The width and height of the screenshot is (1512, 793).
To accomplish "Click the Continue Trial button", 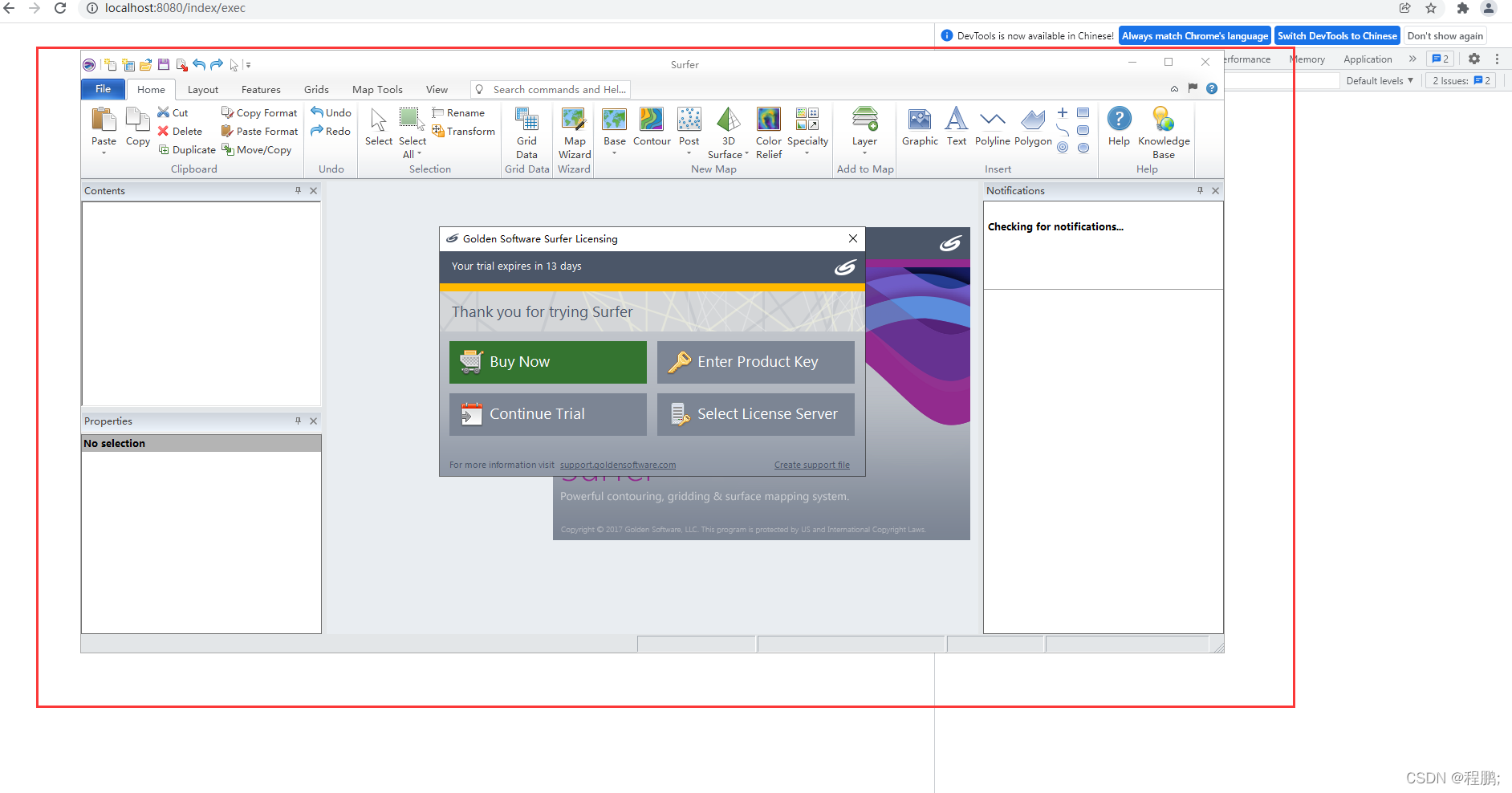I will pyautogui.click(x=548, y=414).
